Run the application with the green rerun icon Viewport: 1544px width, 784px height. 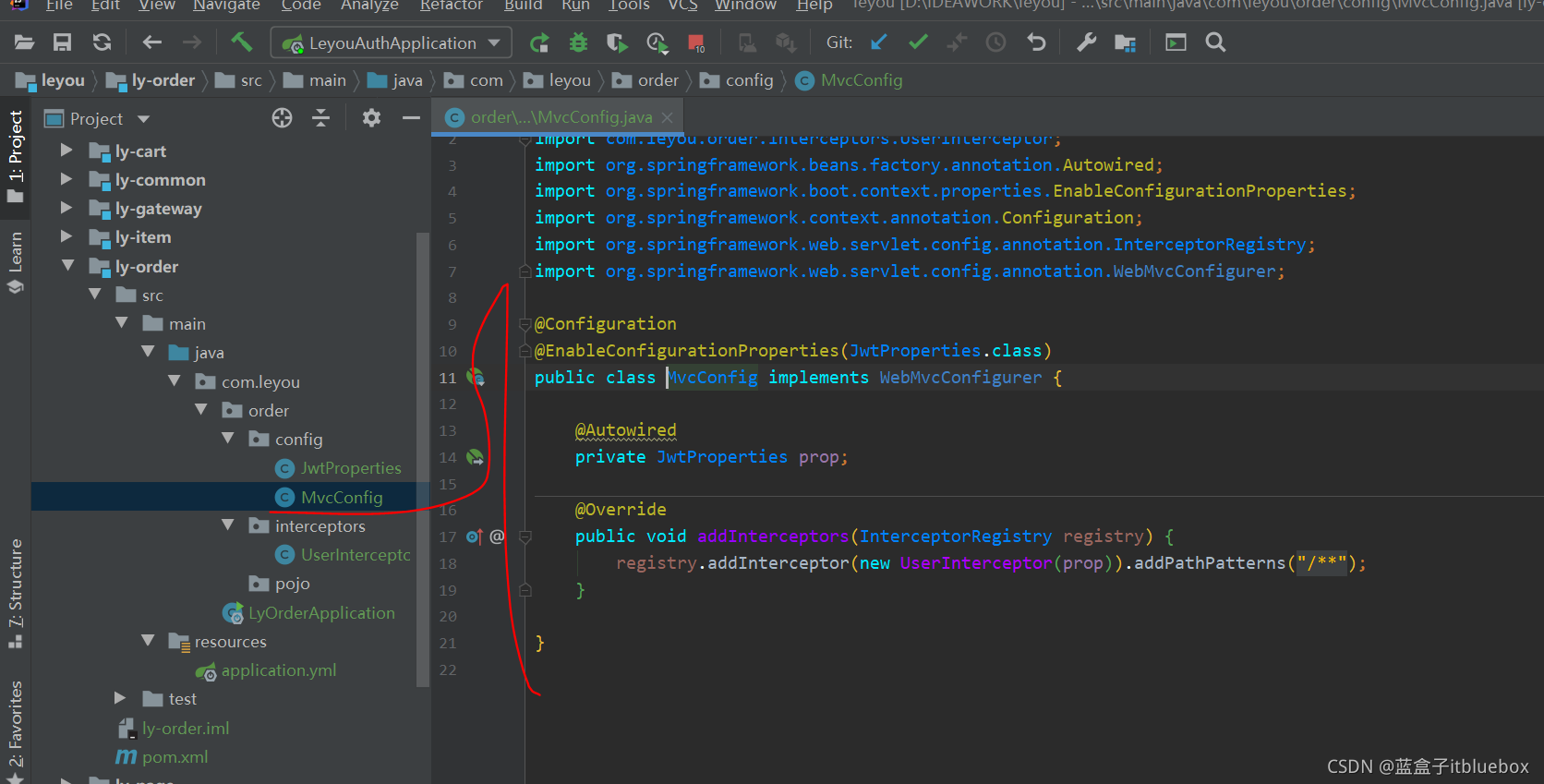click(x=539, y=42)
